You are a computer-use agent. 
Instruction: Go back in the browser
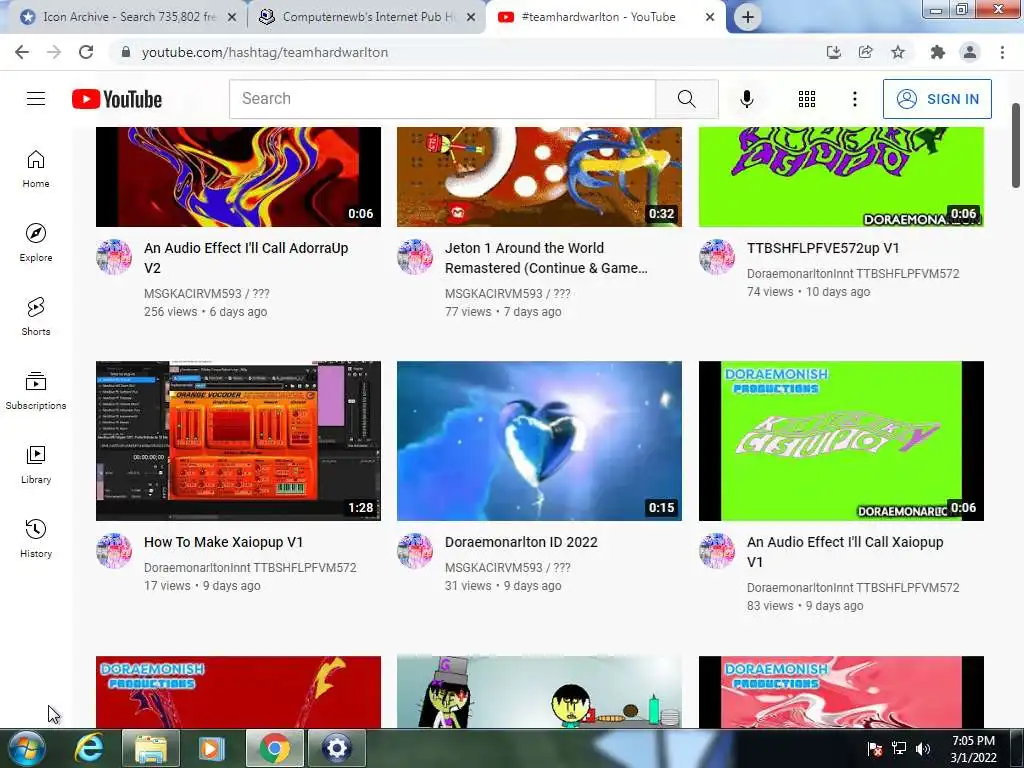22,52
